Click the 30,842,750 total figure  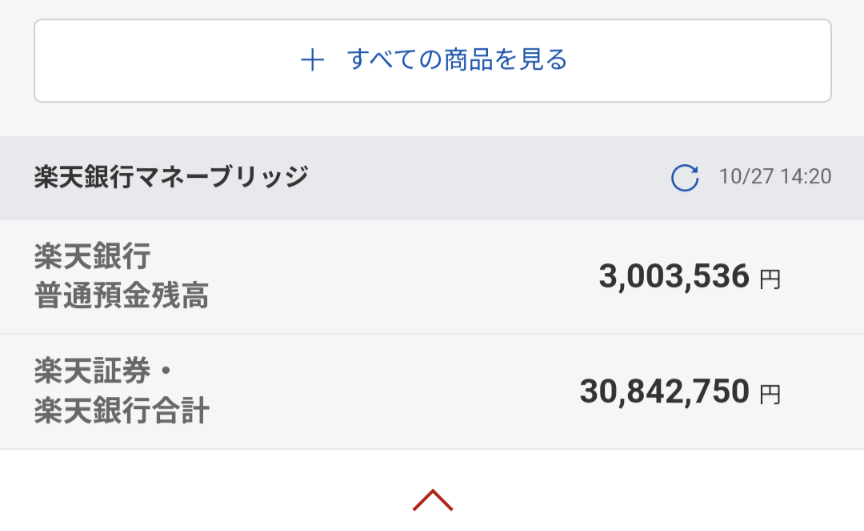(665, 392)
